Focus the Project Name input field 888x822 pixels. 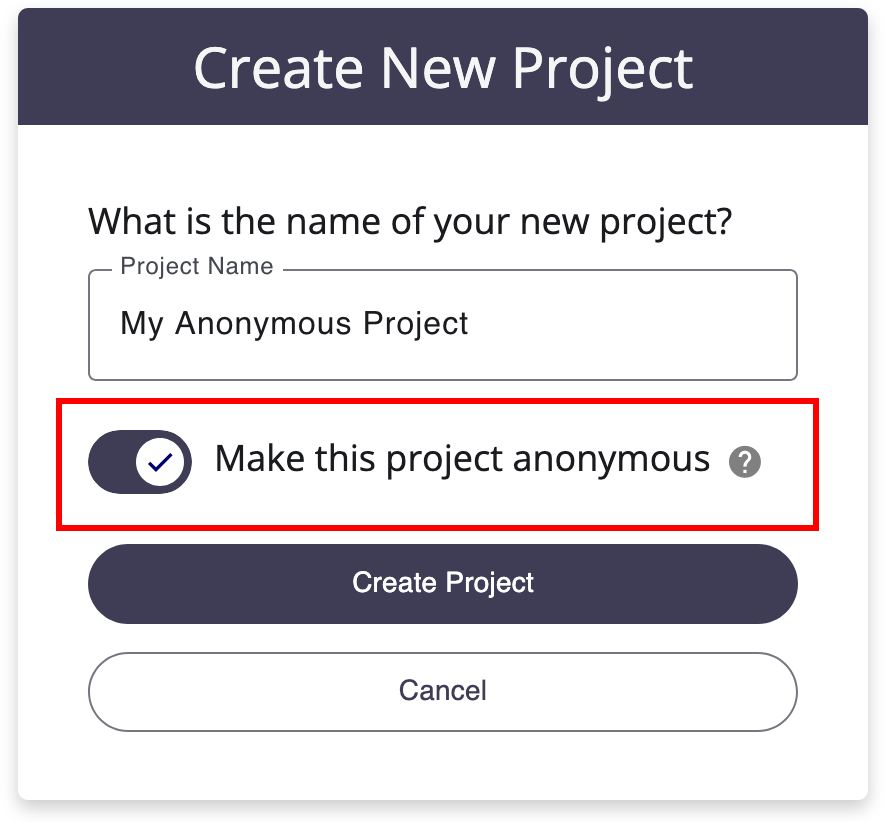coord(443,325)
